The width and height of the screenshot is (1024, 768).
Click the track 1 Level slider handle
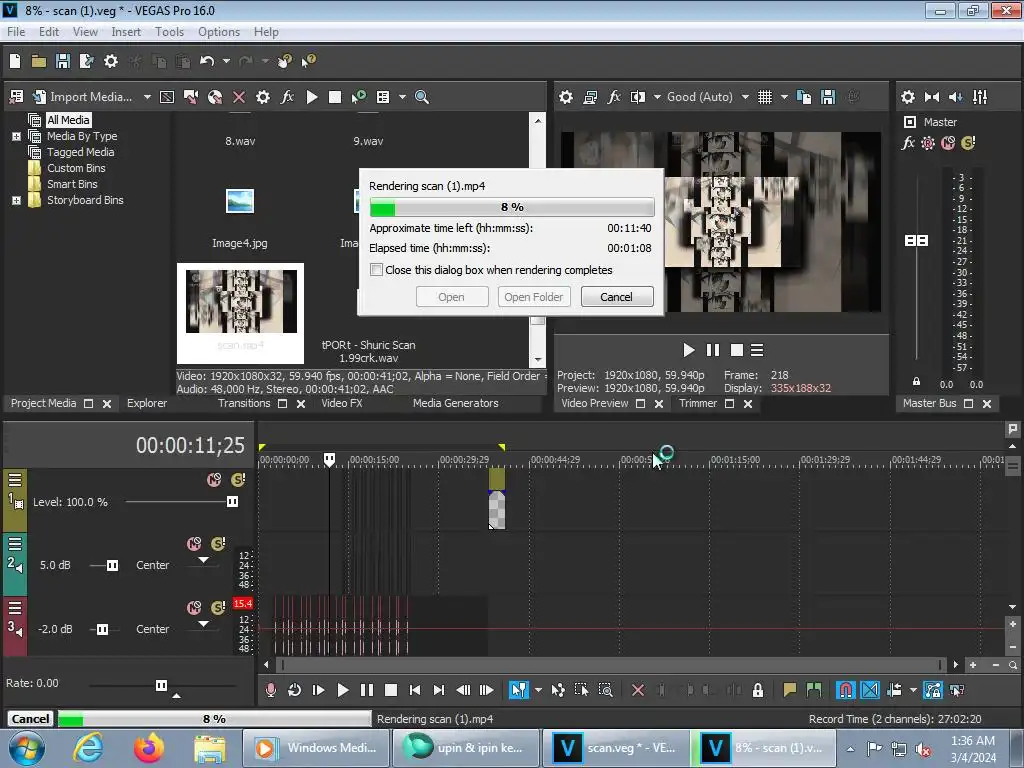(x=232, y=502)
